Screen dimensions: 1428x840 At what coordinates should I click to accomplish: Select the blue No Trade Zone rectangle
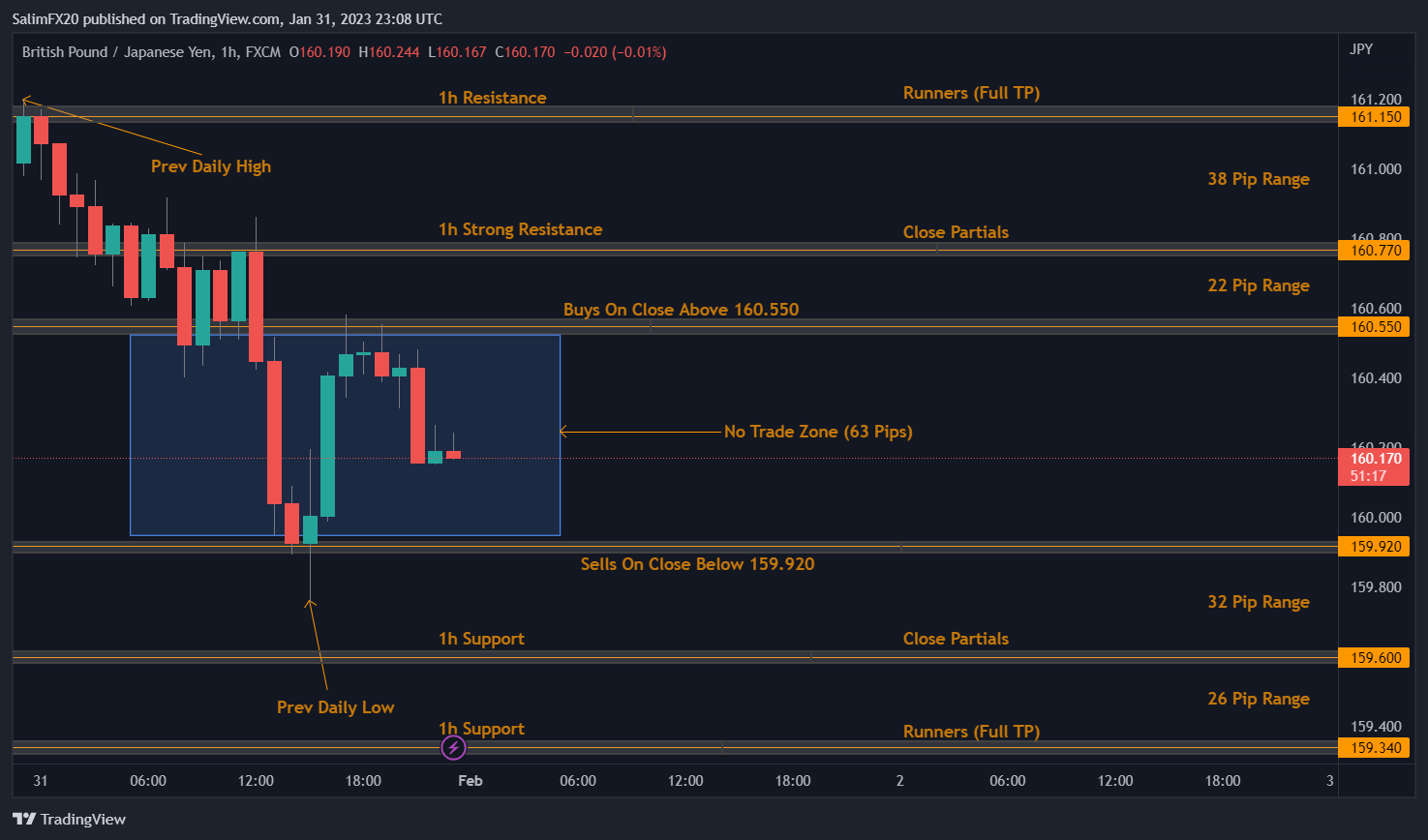(x=345, y=435)
